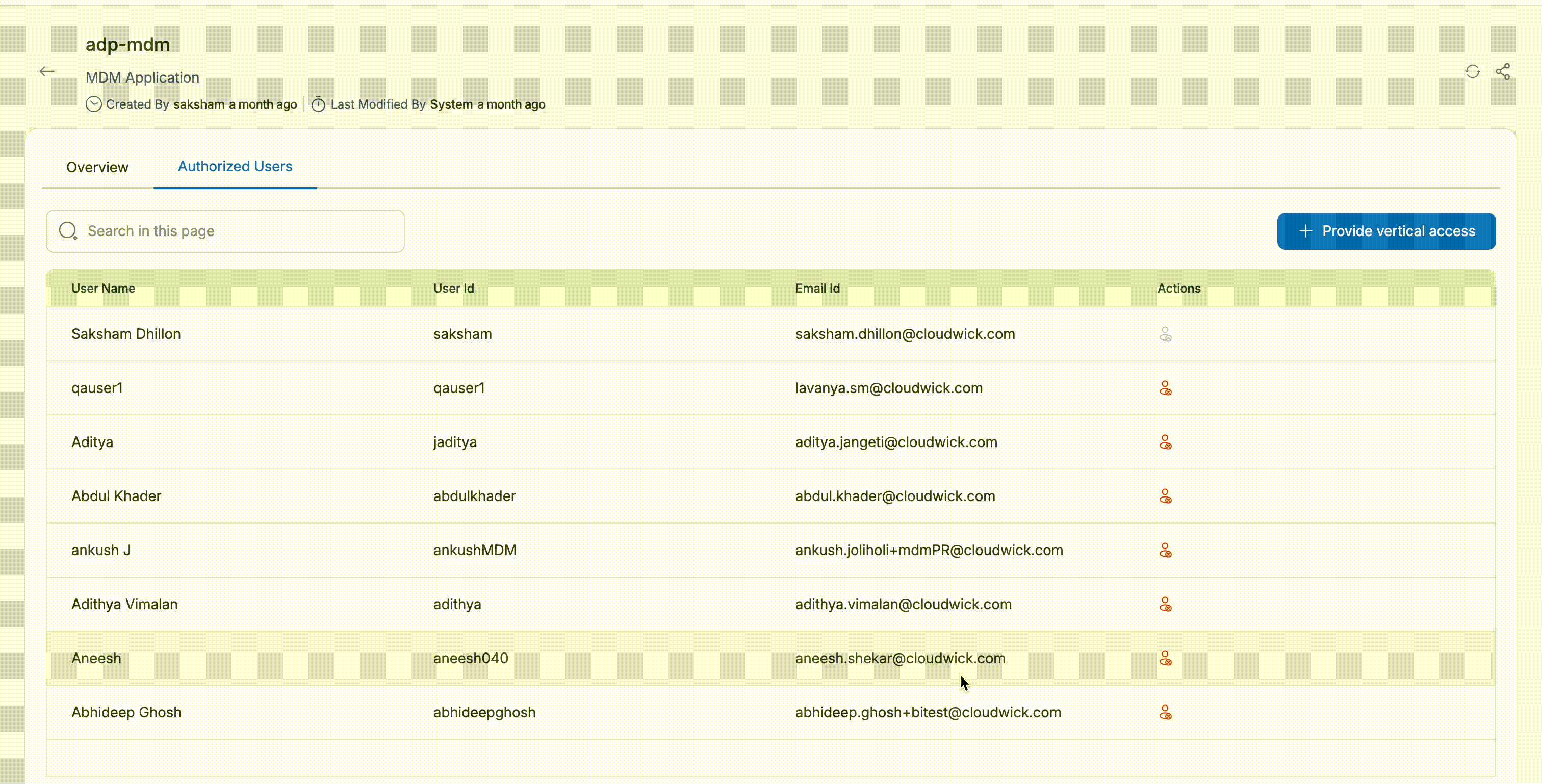The height and width of the screenshot is (784, 1542).
Task: Click the share icon
Action: tap(1503, 72)
